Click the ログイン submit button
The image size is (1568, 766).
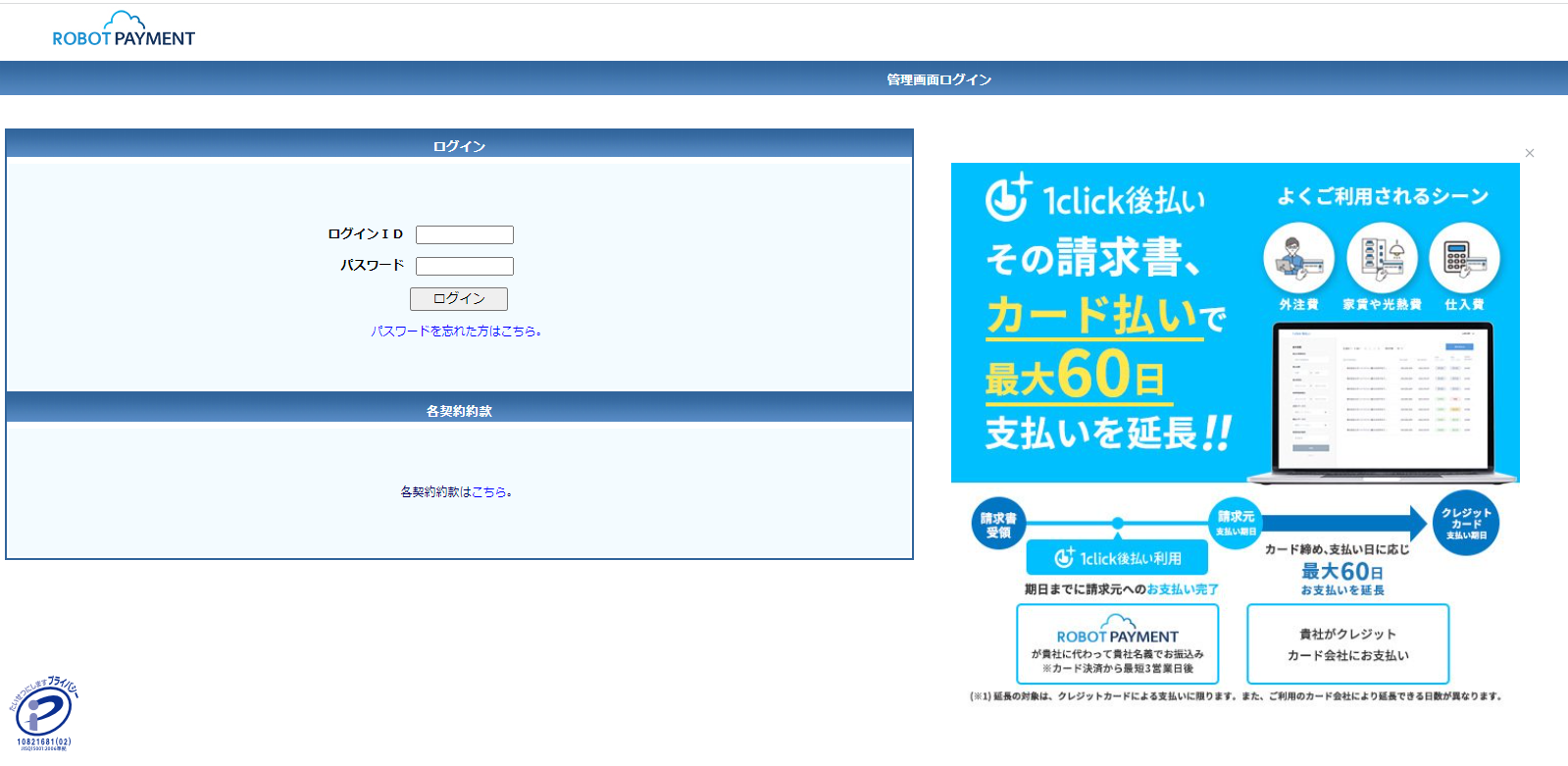pos(459,299)
